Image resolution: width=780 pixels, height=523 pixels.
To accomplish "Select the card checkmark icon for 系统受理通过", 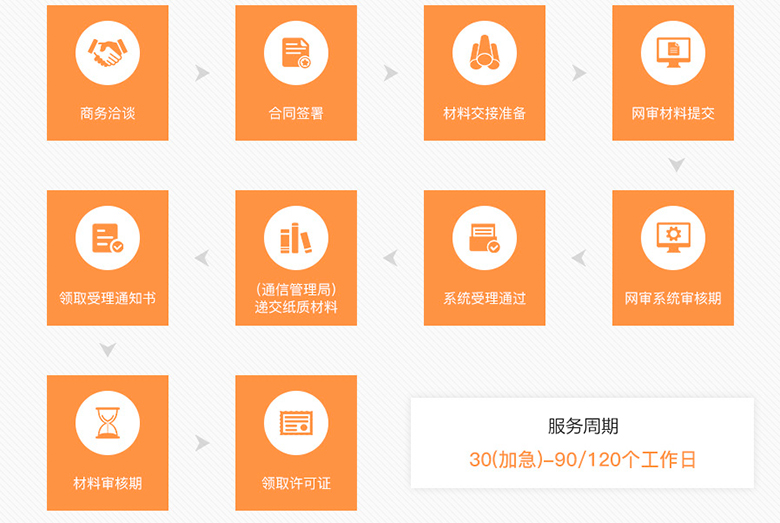I will 484,237.
